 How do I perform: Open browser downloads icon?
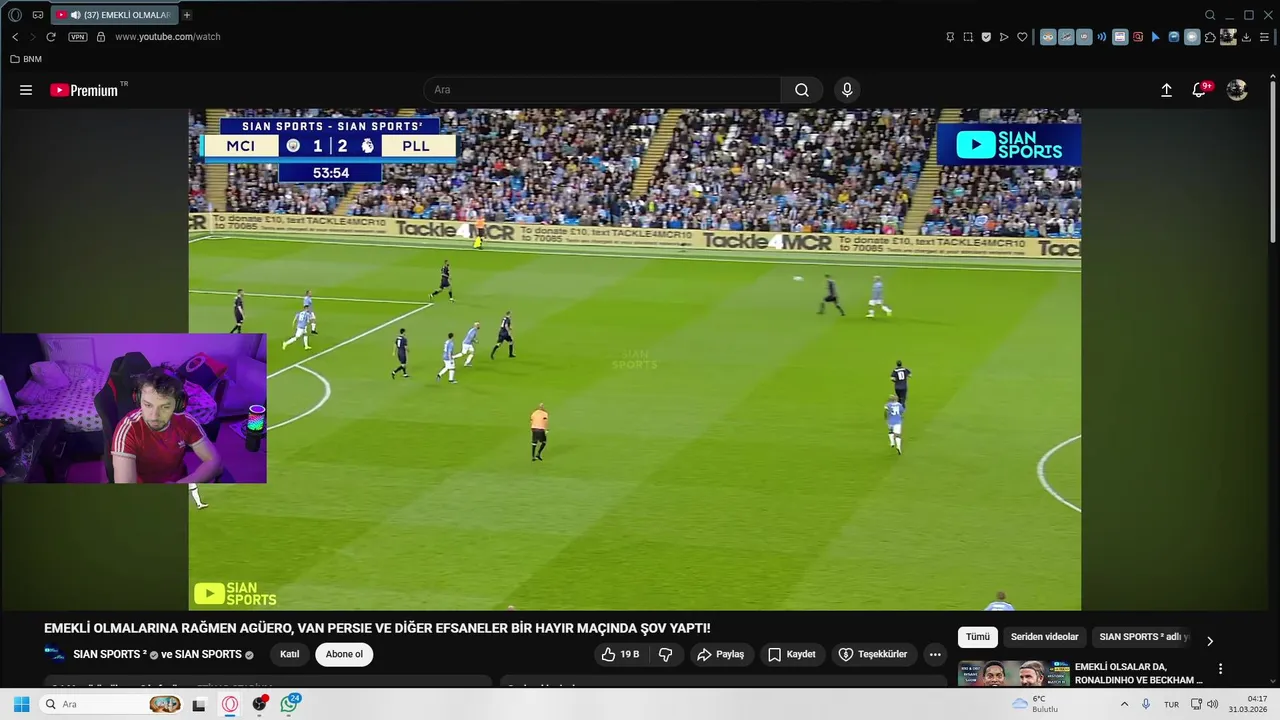tap(1246, 37)
